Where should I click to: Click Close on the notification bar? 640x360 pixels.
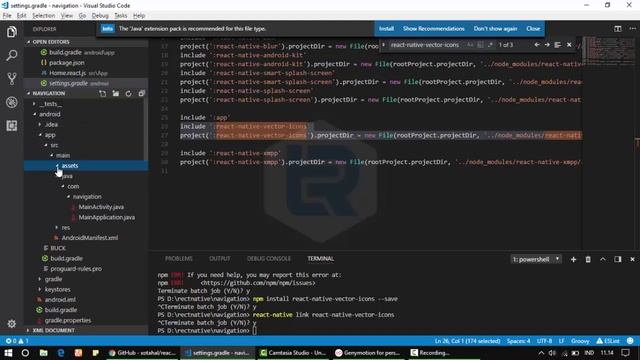[533, 29]
